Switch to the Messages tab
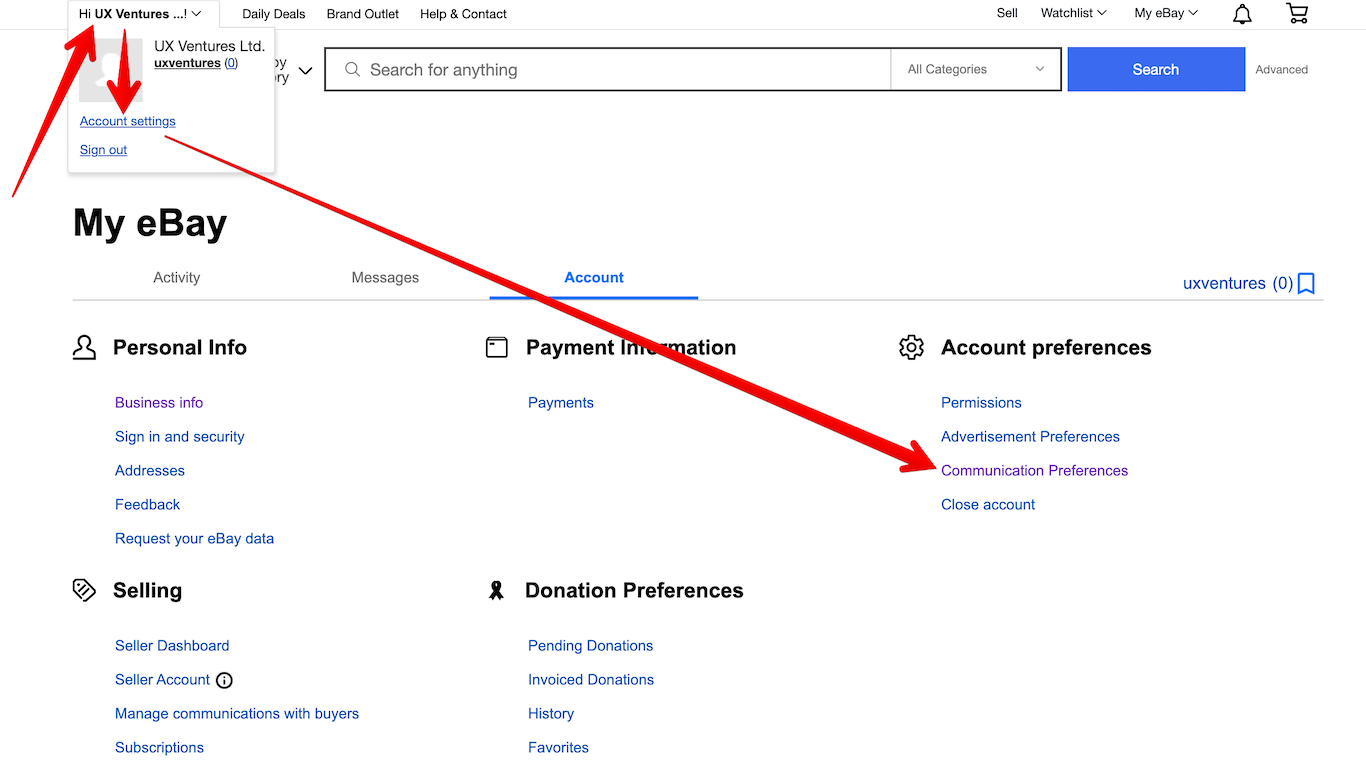 pyautogui.click(x=385, y=278)
